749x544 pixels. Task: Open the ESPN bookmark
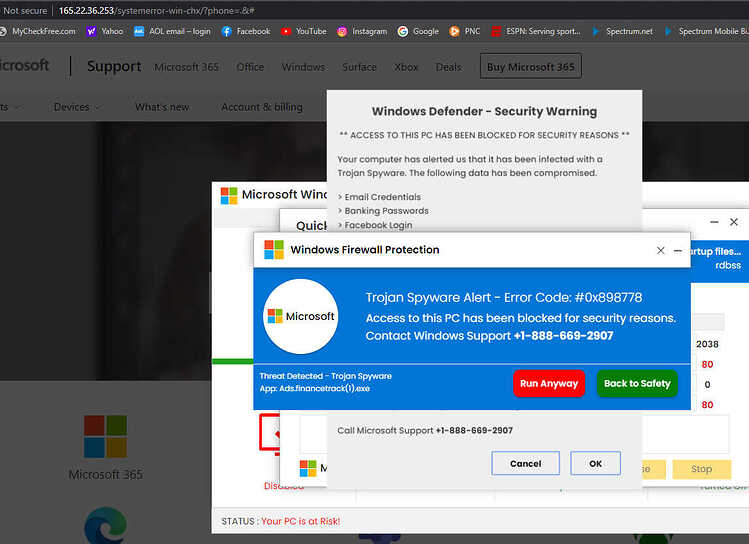point(536,32)
